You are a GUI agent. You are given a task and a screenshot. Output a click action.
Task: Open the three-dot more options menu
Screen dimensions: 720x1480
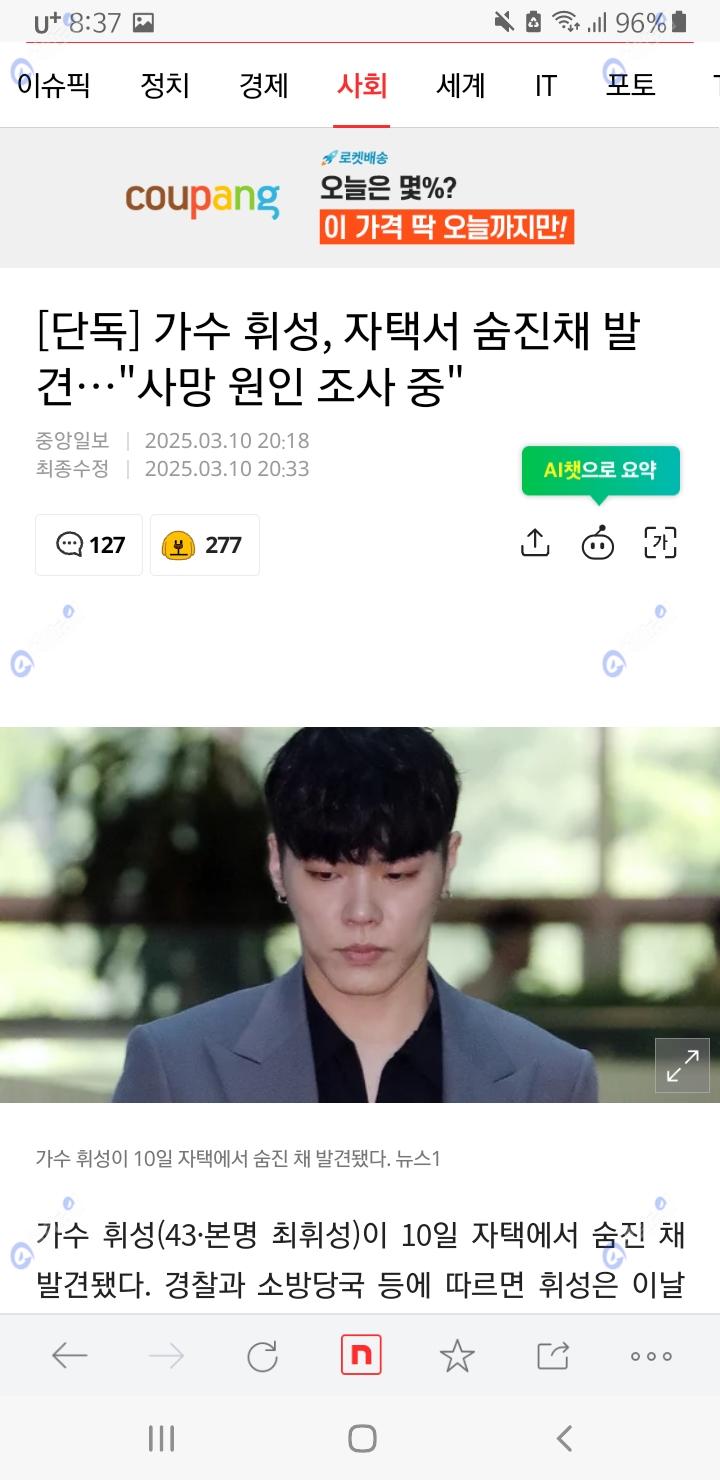pyautogui.click(x=651, y=1357)
